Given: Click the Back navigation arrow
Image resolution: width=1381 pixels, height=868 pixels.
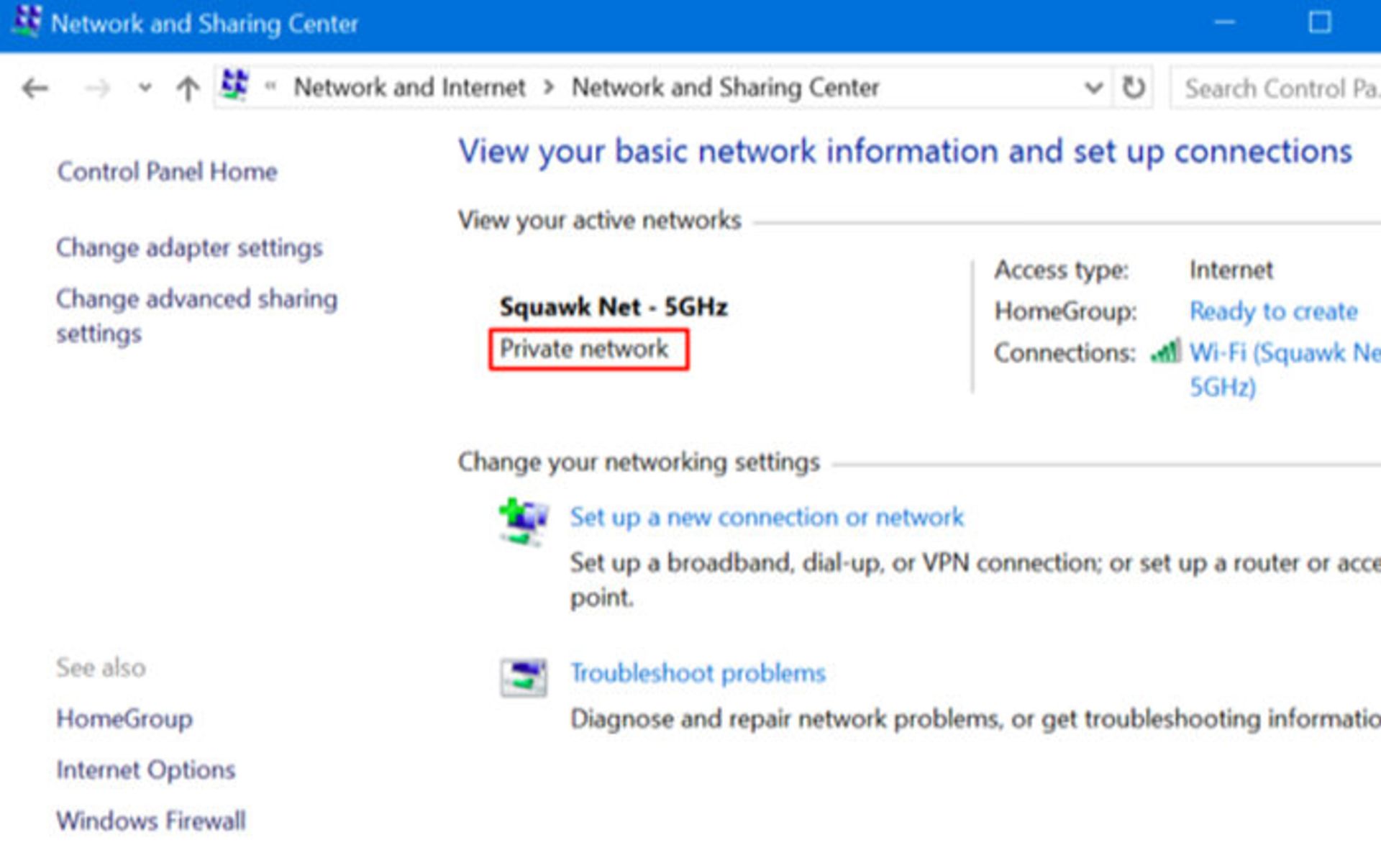Looking at the screenshot, I should [35, 88].
